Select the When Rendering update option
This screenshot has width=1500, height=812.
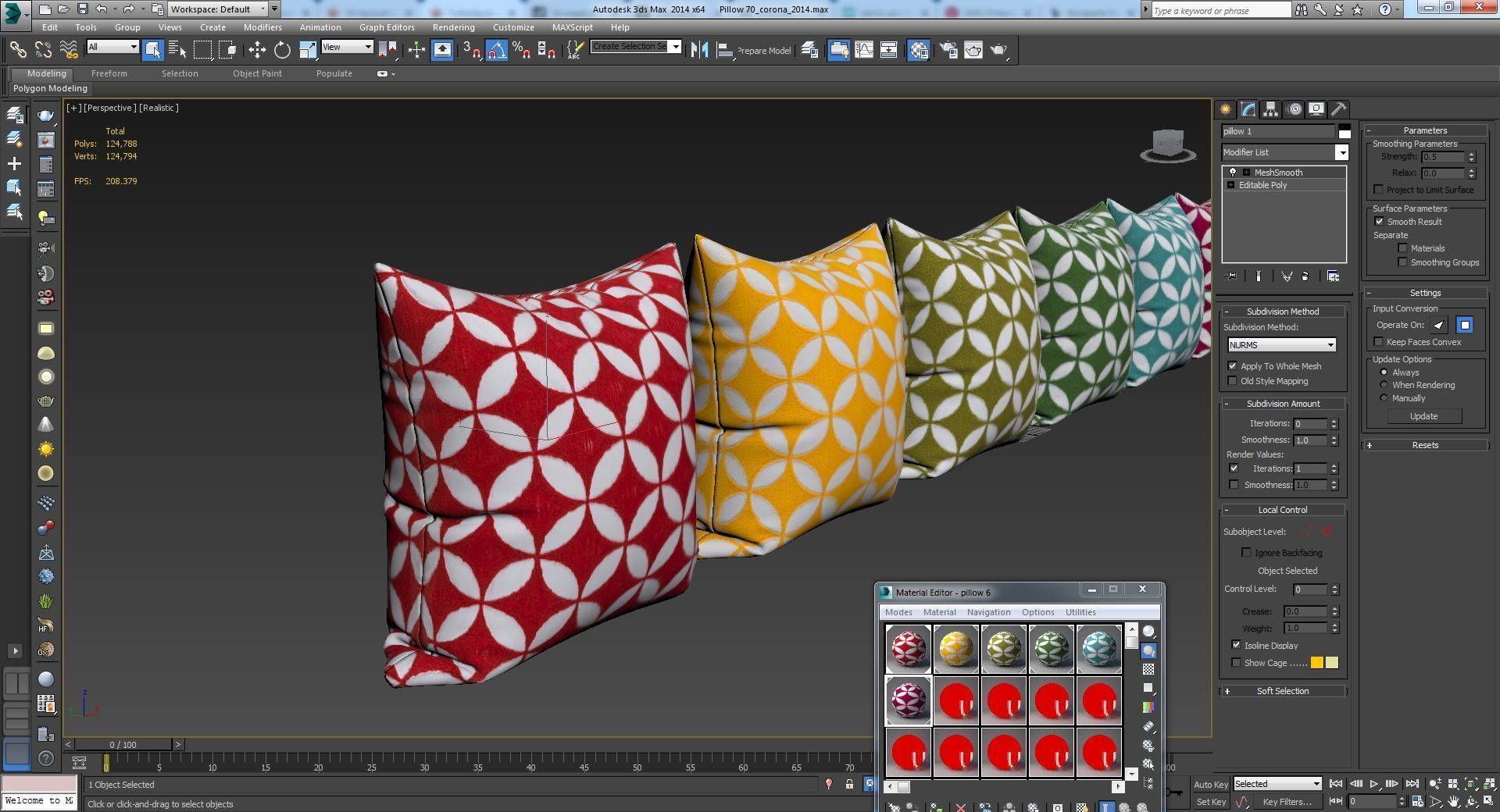coord(1384,385)
